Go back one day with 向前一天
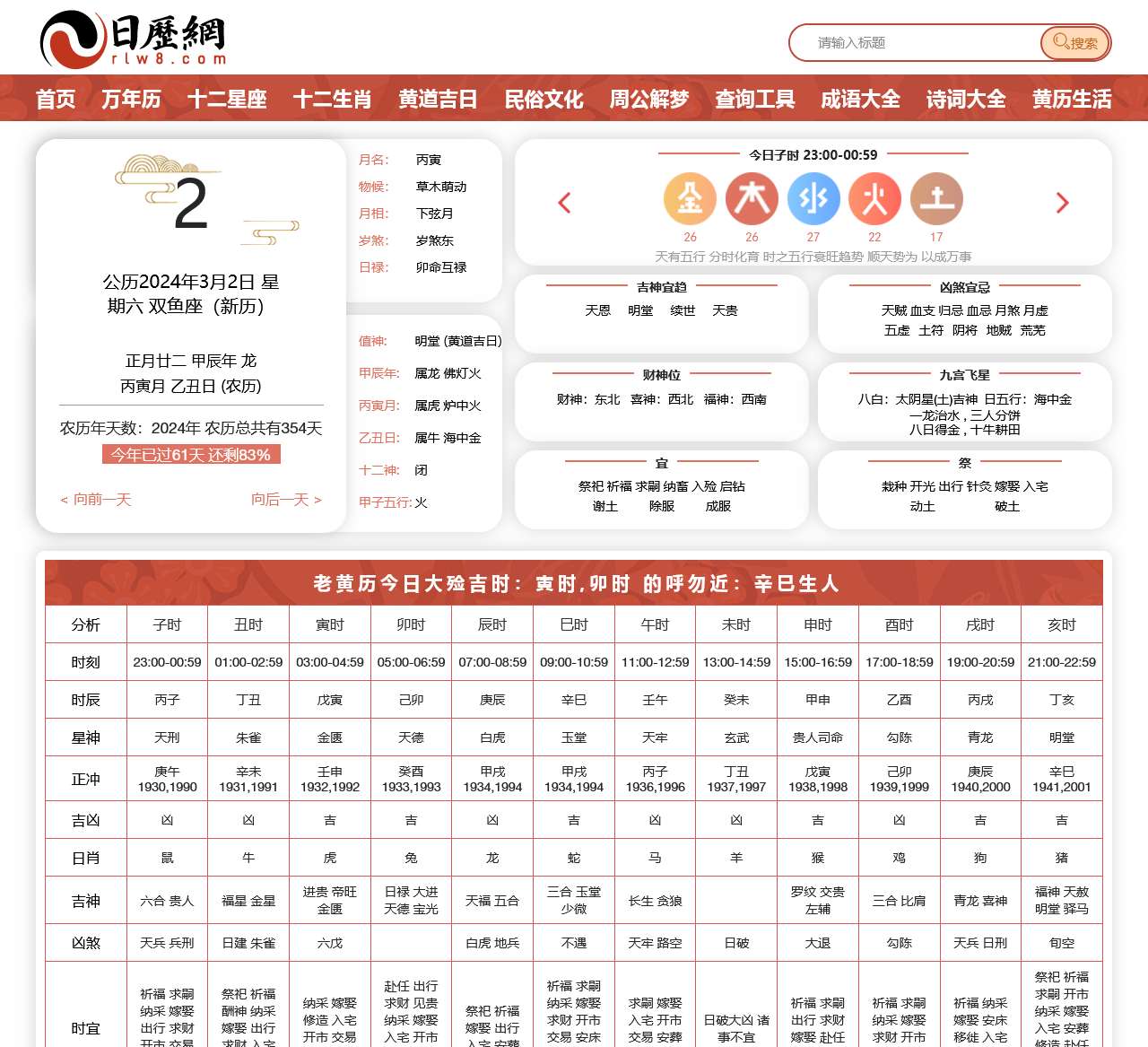1148x1047 pixels. click(x=95, y=500)
